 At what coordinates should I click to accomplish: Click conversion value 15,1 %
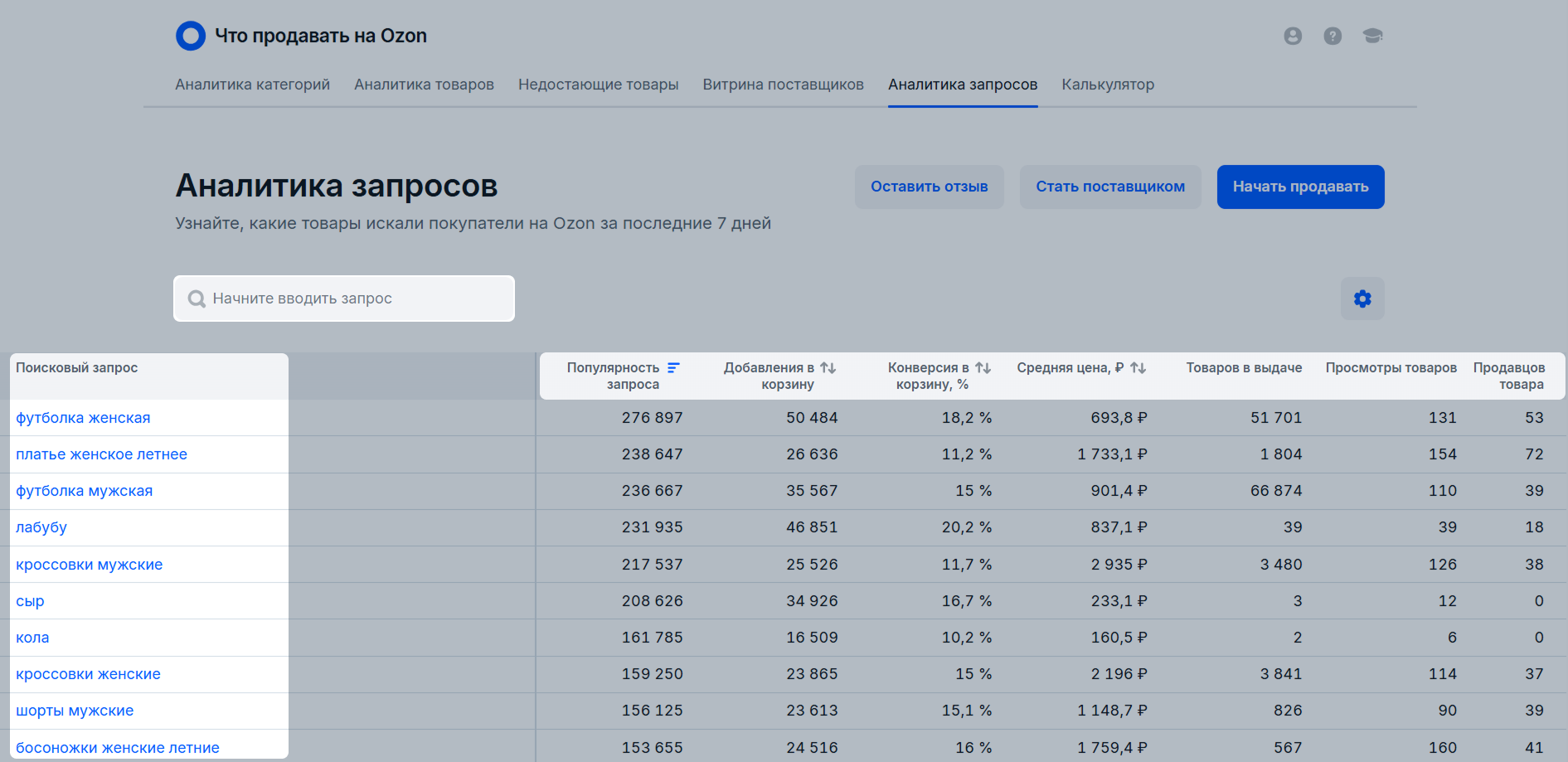pyautogui.click(x=967, y=711)
